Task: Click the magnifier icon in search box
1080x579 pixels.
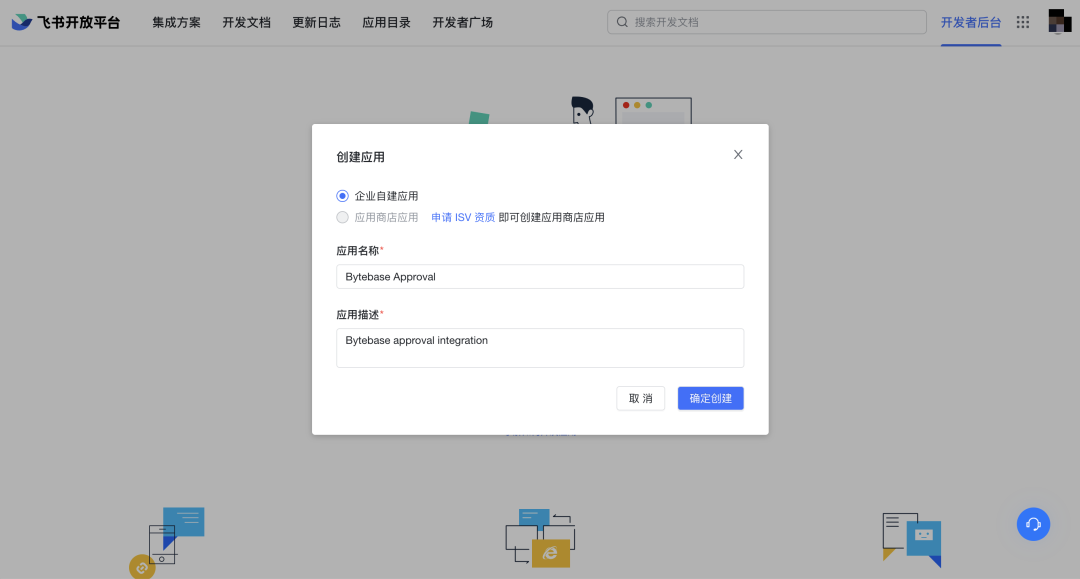Action: point(622,22)
